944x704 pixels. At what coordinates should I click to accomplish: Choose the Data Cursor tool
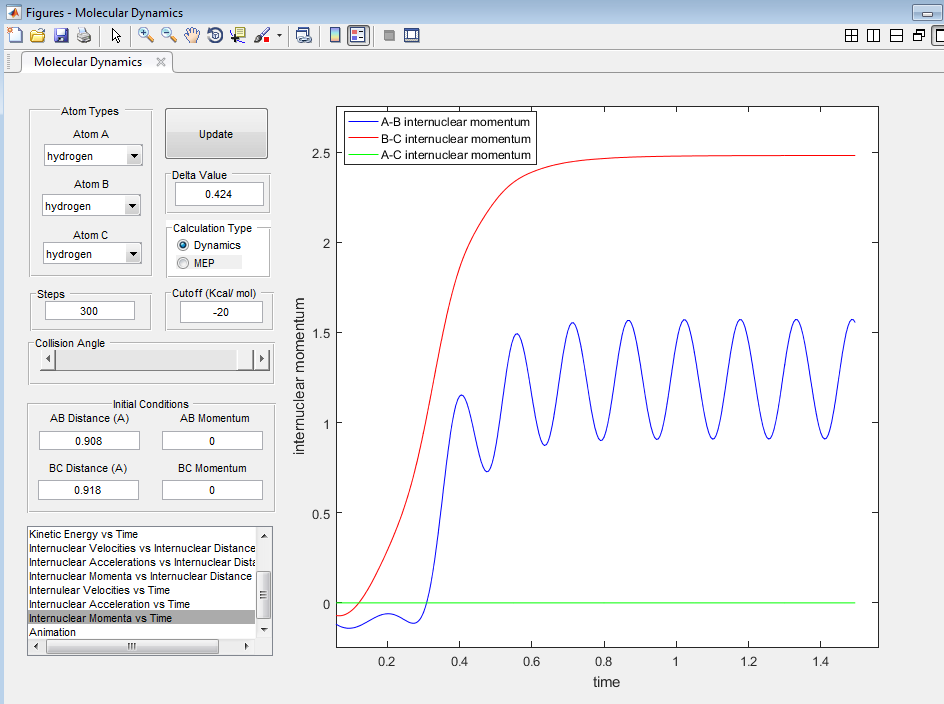(237, 35)
